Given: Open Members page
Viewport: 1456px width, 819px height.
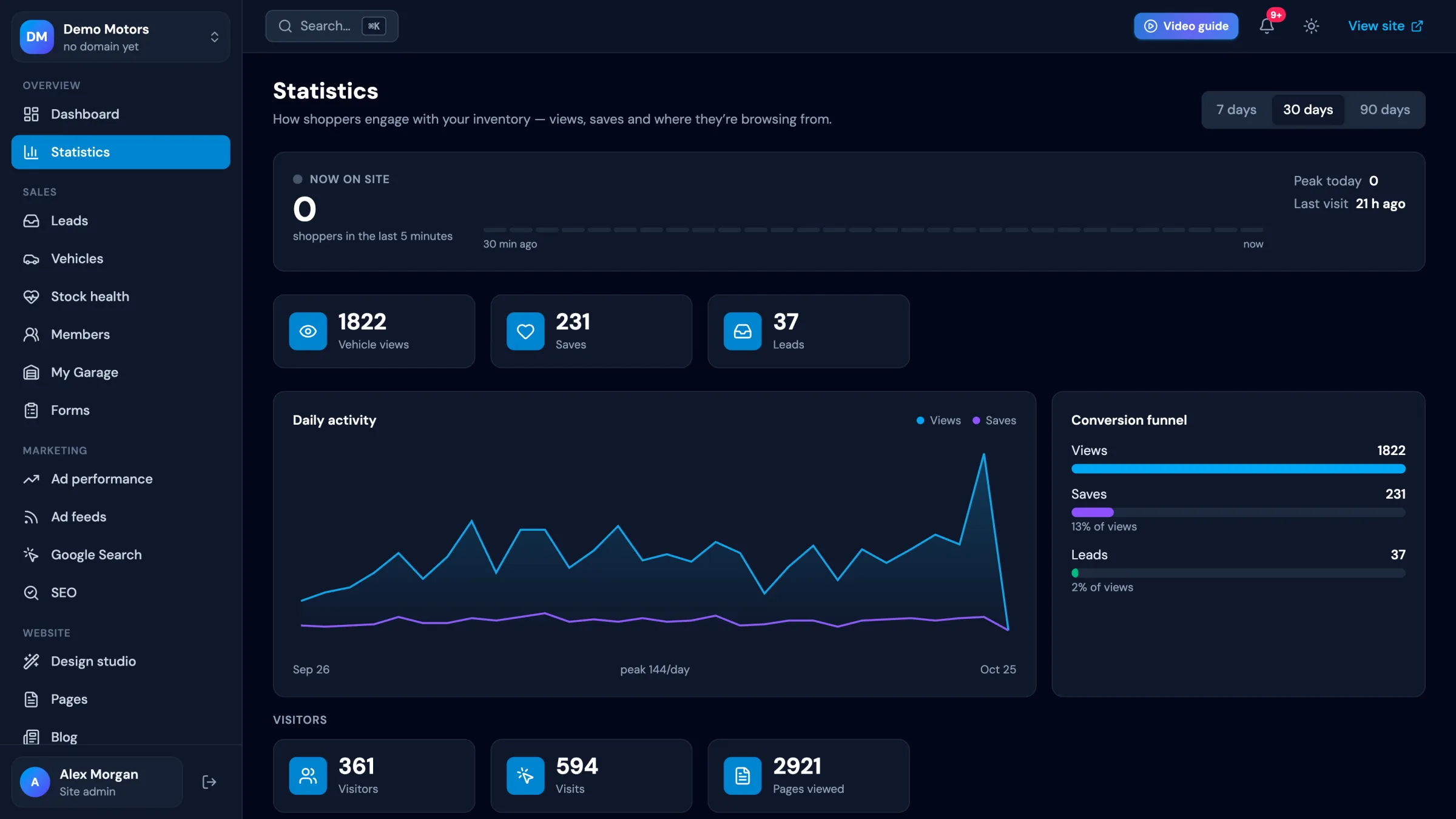Looking at the screenshot, I should coord(121,335).
